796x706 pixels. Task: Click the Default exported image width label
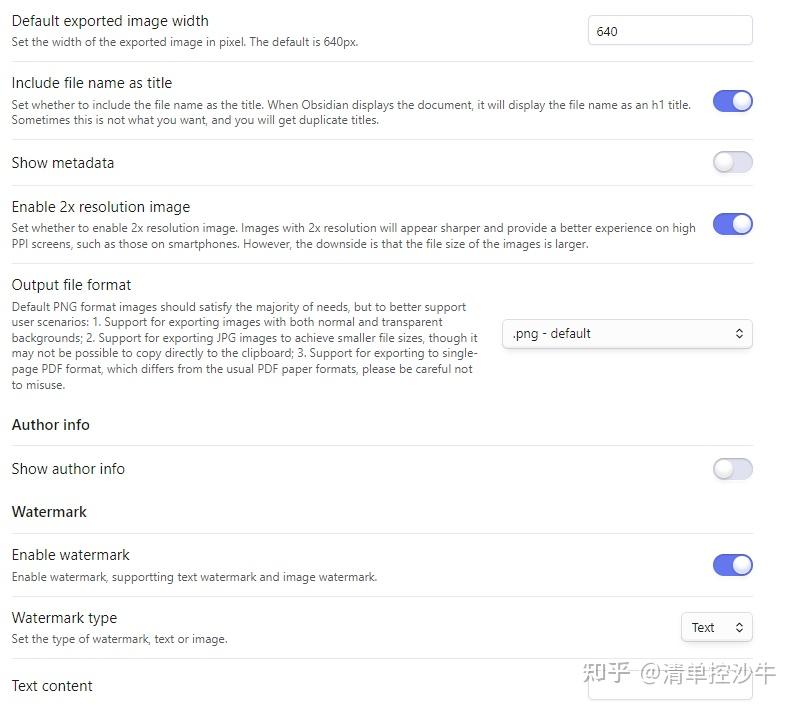pyautogui.click(x=110, y=21)
